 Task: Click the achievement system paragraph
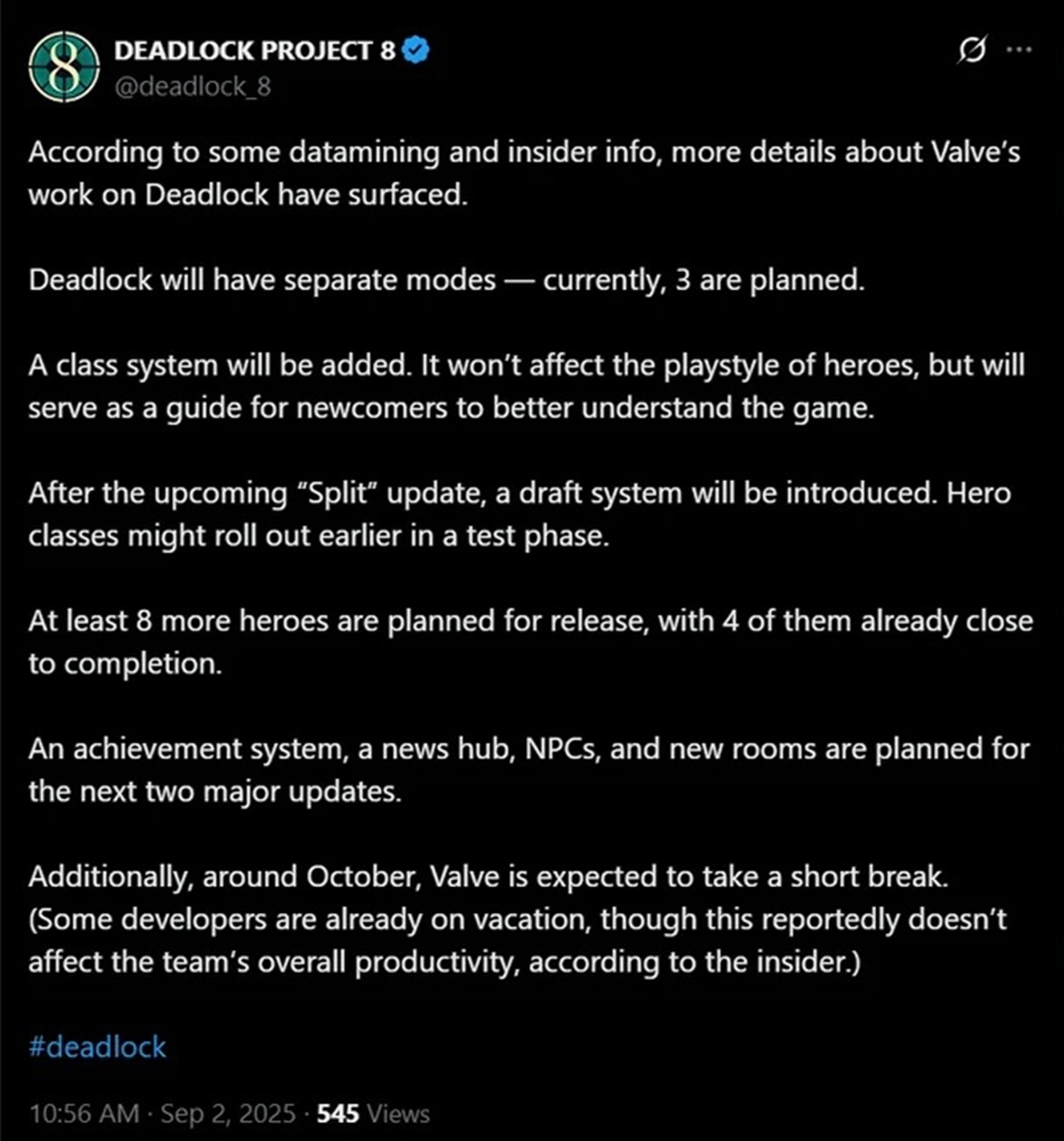[x=529, y=769]
